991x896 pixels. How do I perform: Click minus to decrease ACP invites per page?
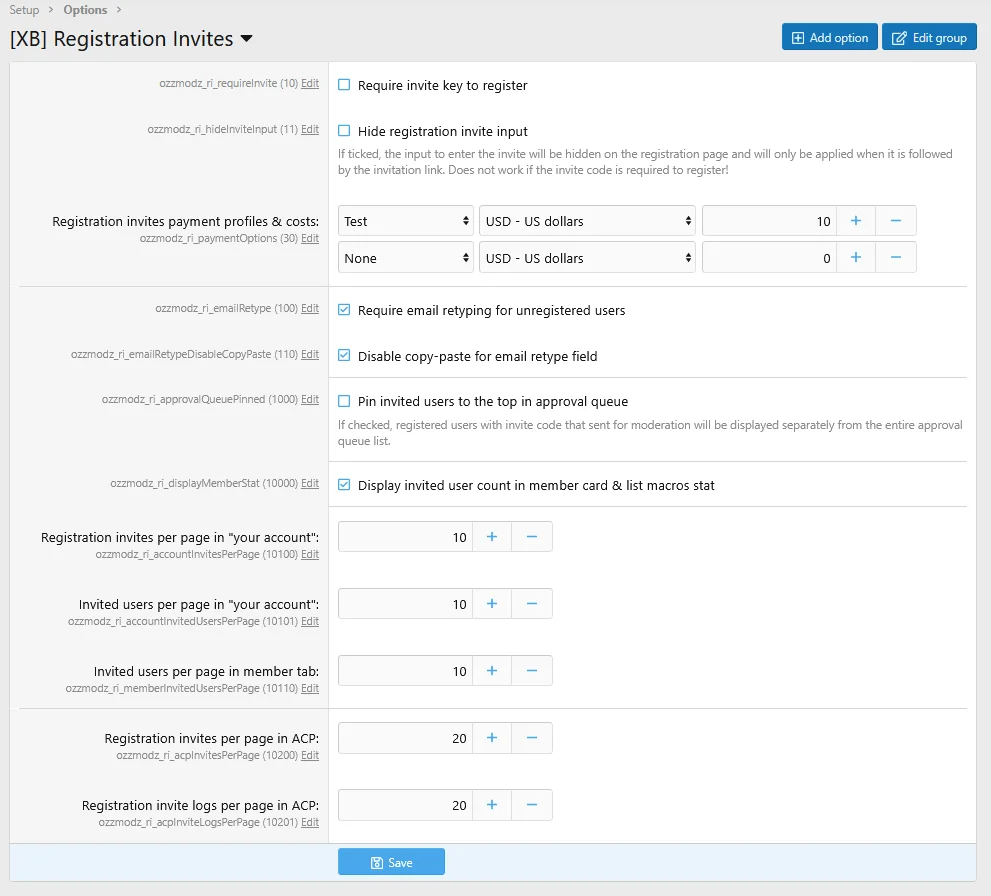(530, 738)
